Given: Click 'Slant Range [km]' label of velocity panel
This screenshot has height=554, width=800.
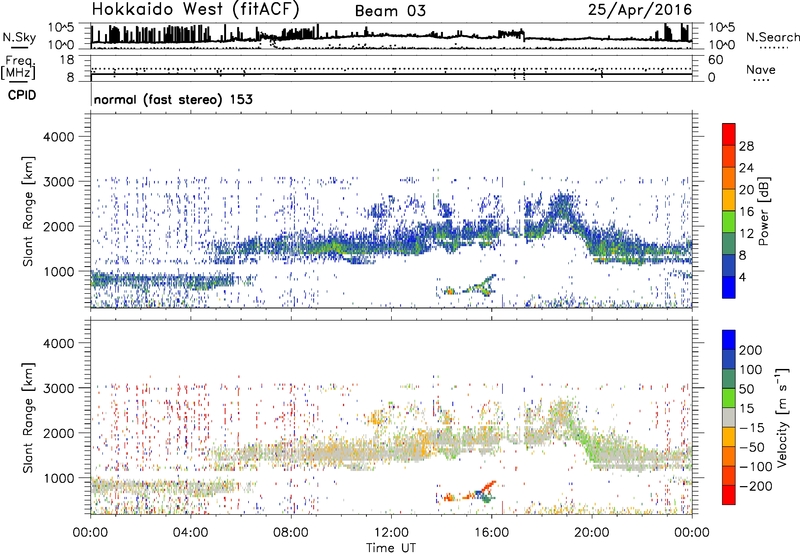Looking at the screenshot, I should [28, 417].
